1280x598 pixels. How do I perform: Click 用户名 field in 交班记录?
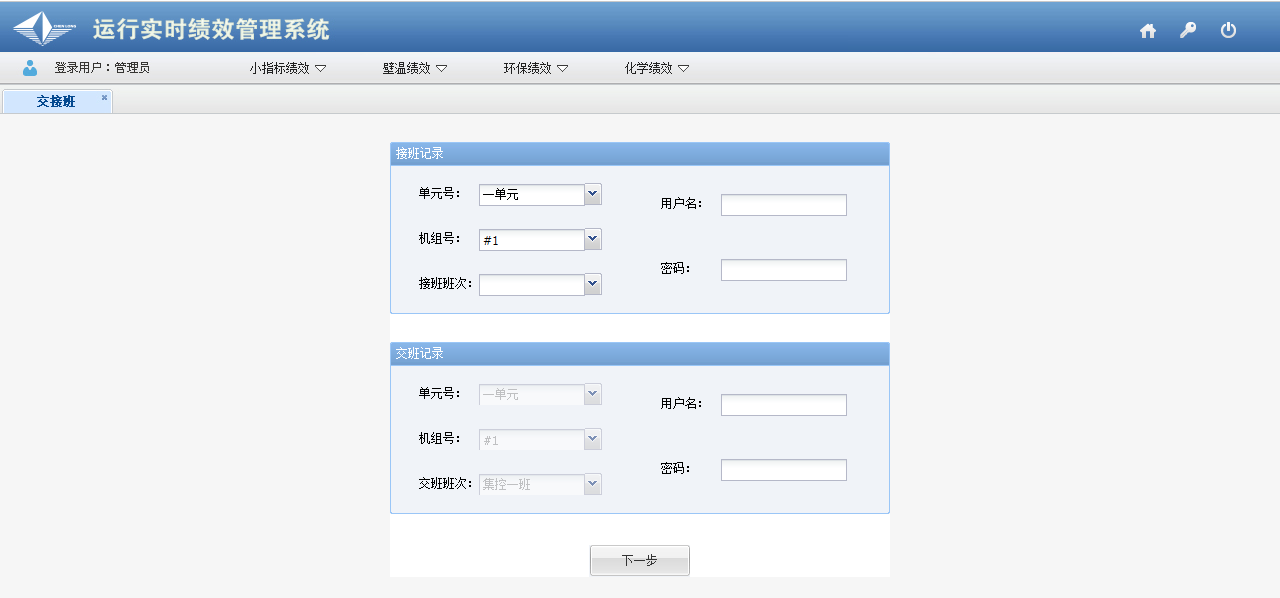pos(783,405)
